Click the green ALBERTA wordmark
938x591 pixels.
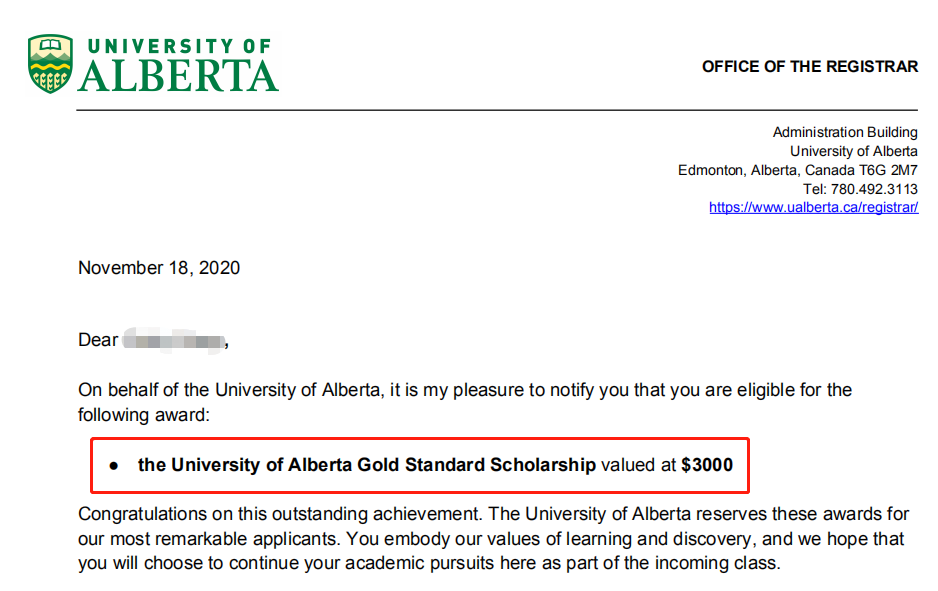click(178, 76)
